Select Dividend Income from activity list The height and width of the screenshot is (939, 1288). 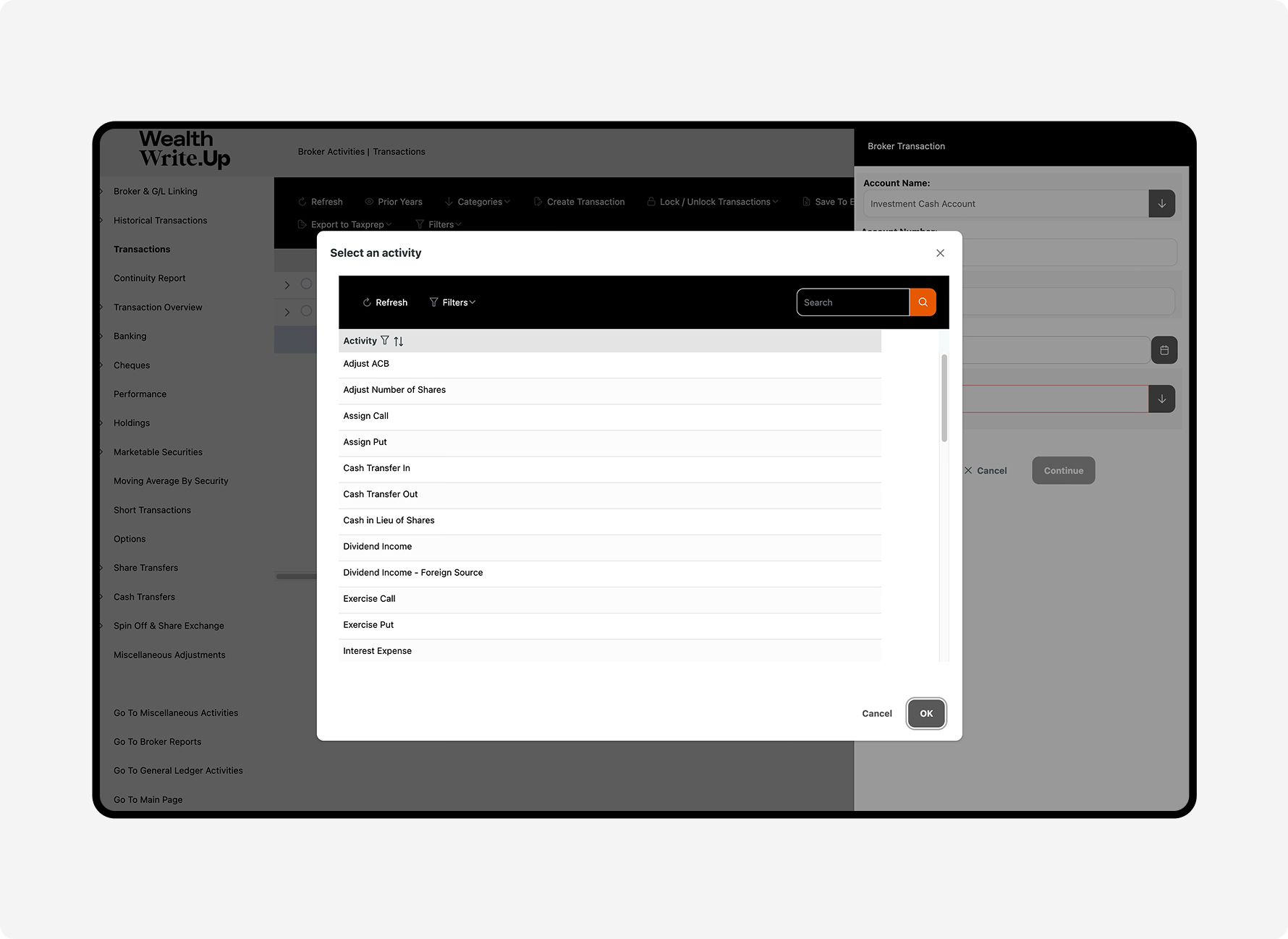click(x=377, y=547)
